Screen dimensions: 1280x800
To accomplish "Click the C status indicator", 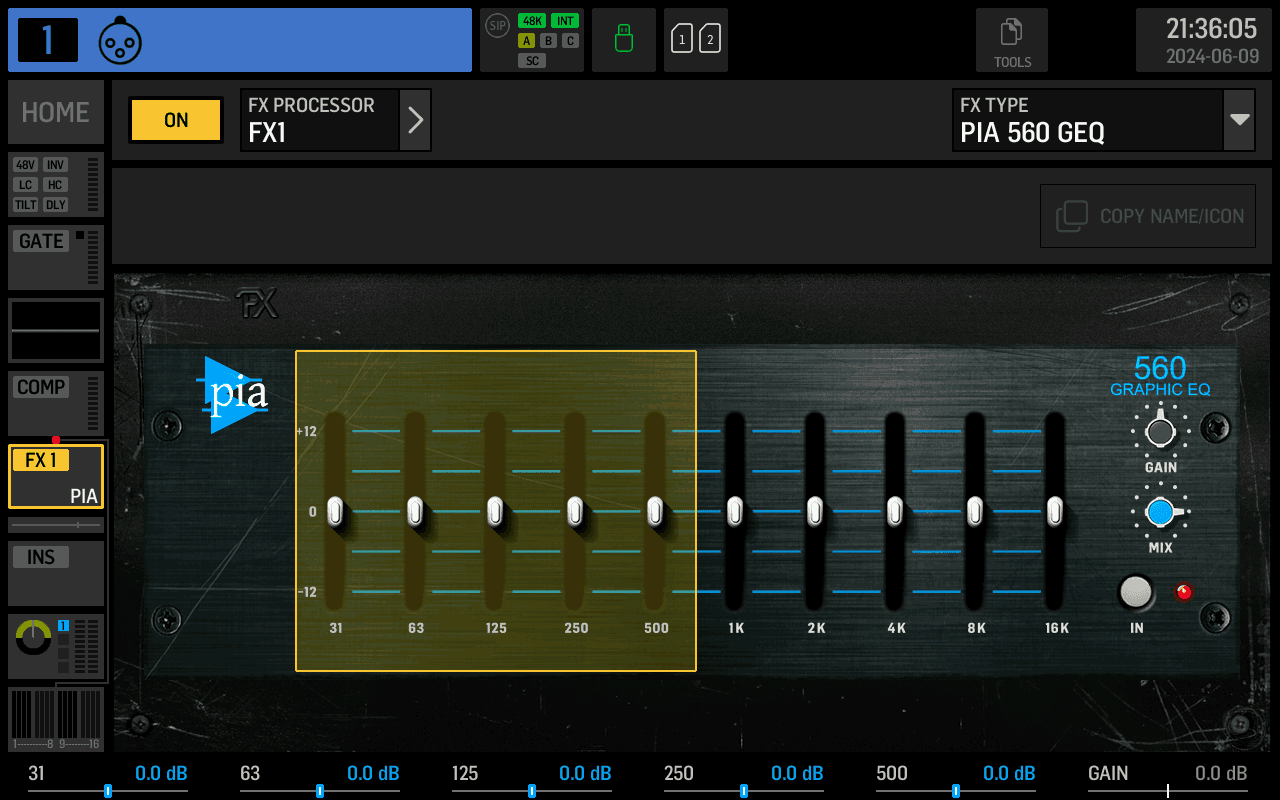I will click(570, 41).
